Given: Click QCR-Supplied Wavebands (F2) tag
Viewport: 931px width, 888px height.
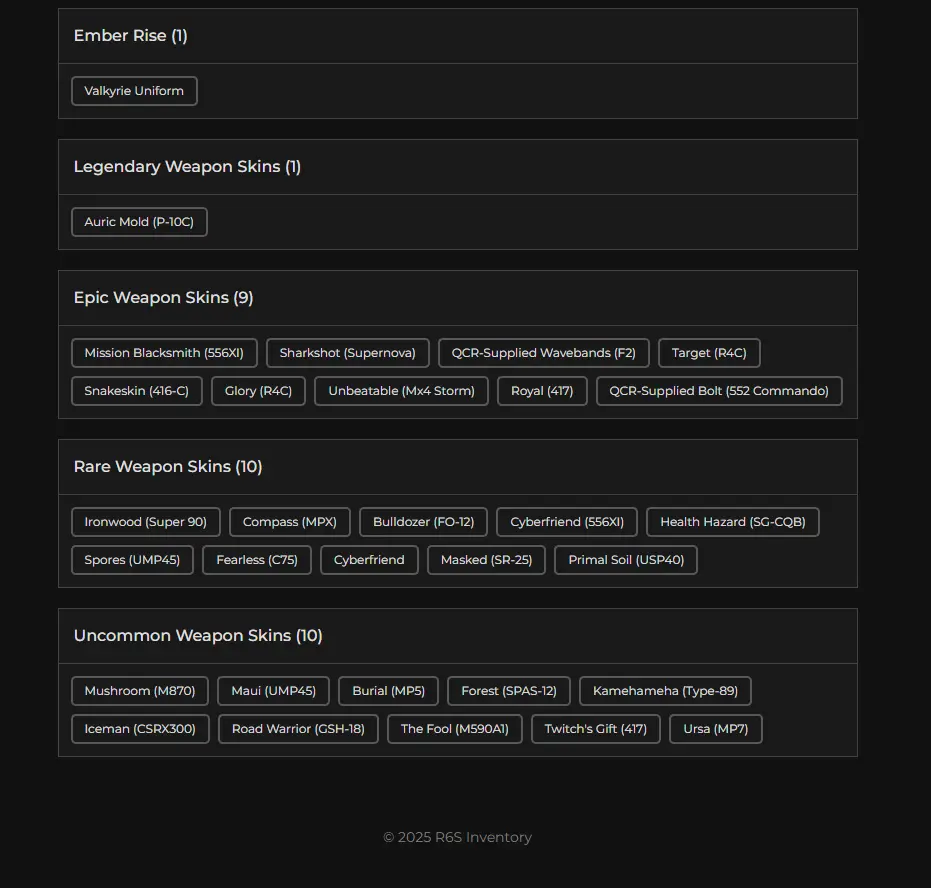Looking at the screenshot, I should point(543,353).
